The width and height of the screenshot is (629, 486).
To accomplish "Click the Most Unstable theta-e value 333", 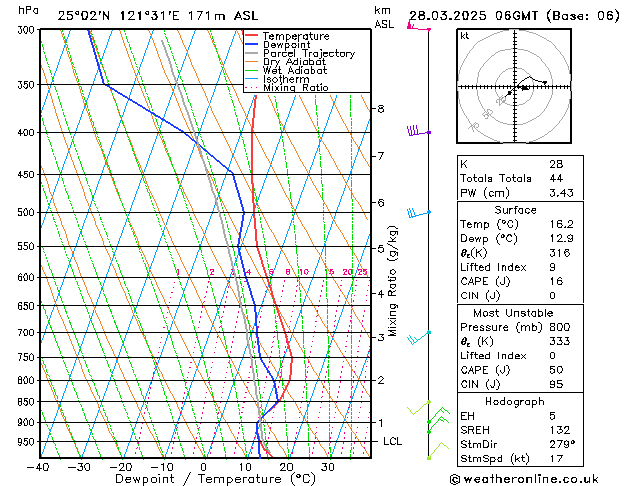I will pyautogui.click(x=560, y=341).
